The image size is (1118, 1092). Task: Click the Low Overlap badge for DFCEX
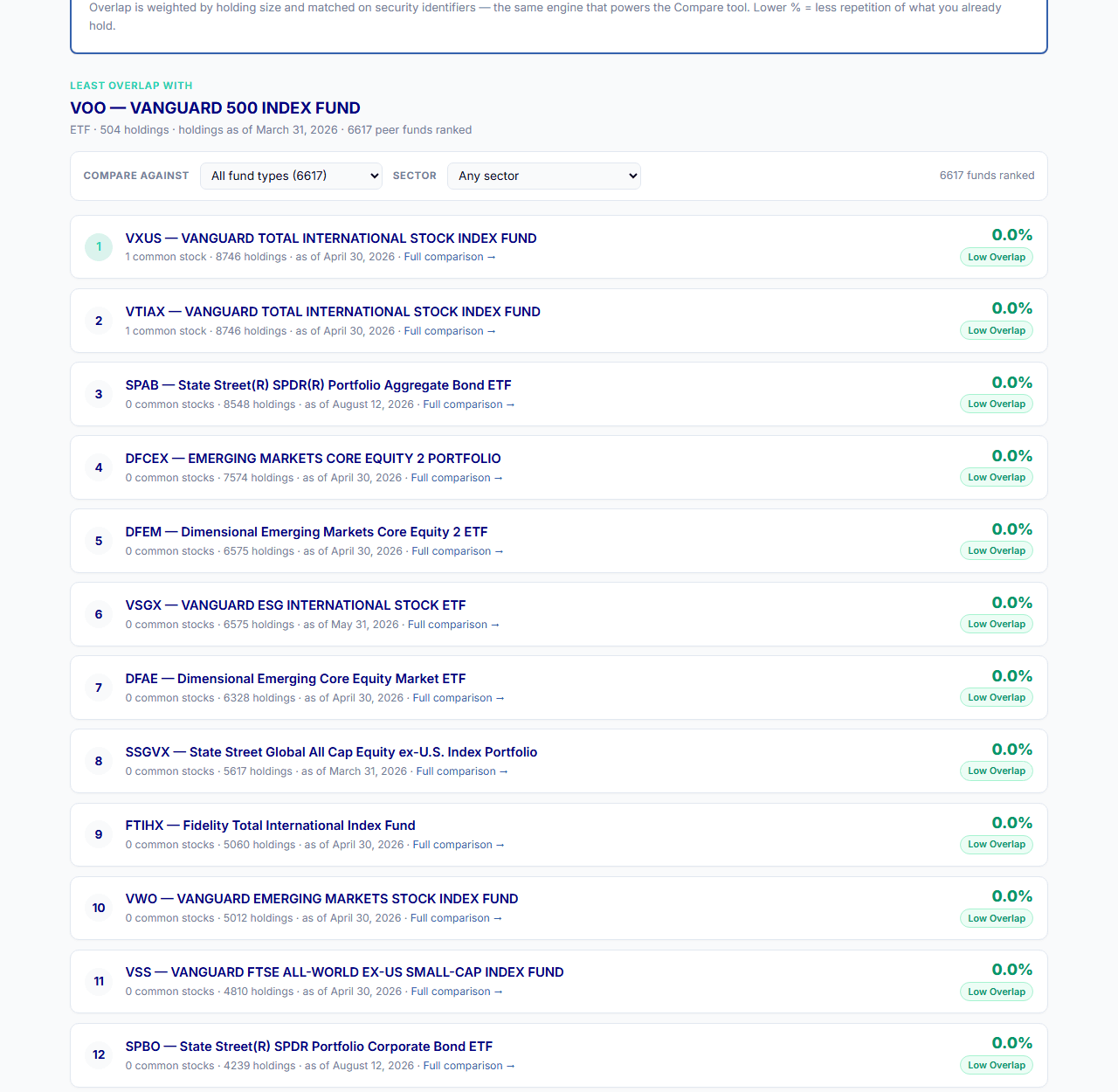[997, 477]
